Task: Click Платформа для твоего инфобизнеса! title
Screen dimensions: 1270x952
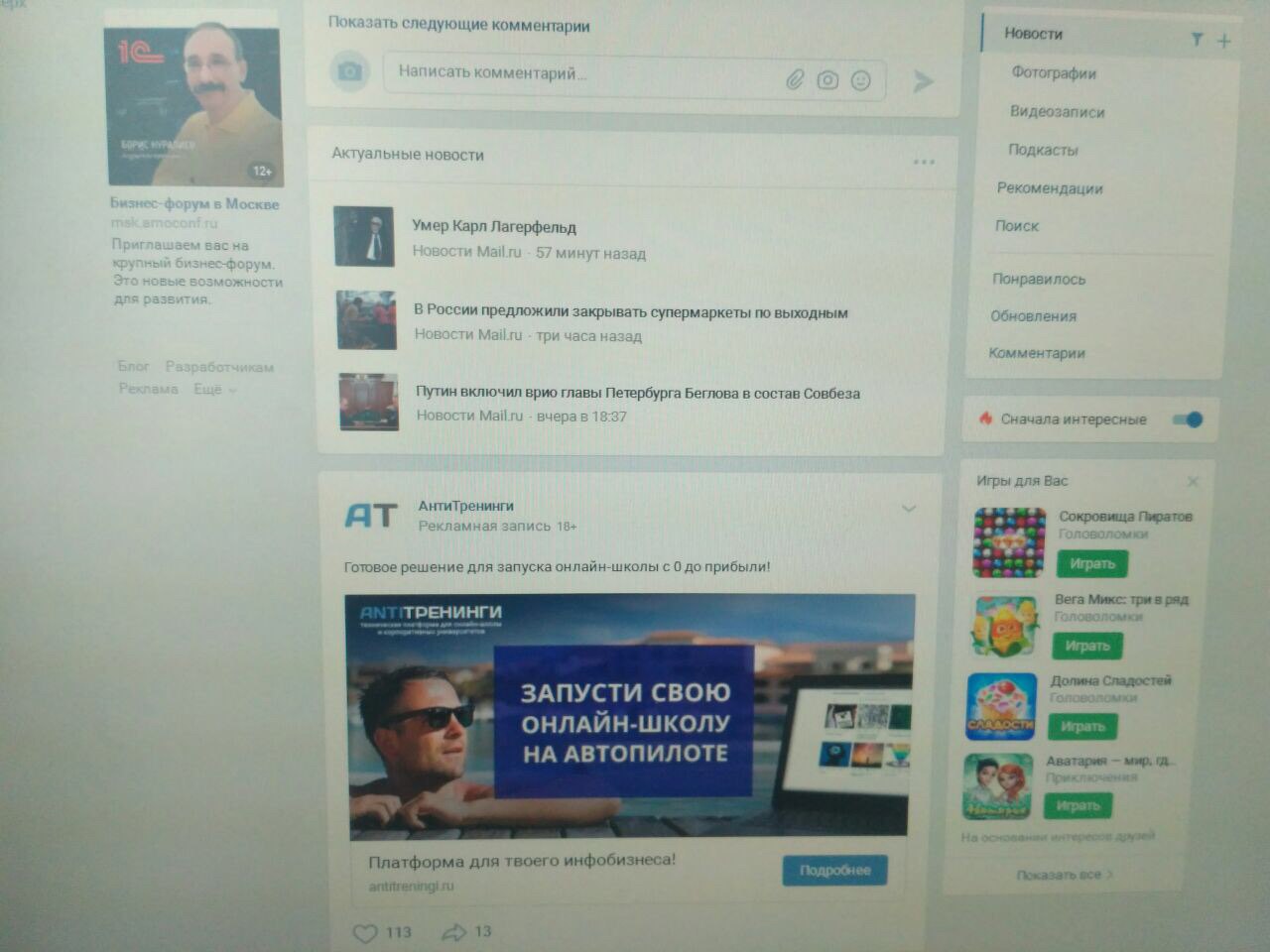Action: pyautogui.click(x=522, y=861)
